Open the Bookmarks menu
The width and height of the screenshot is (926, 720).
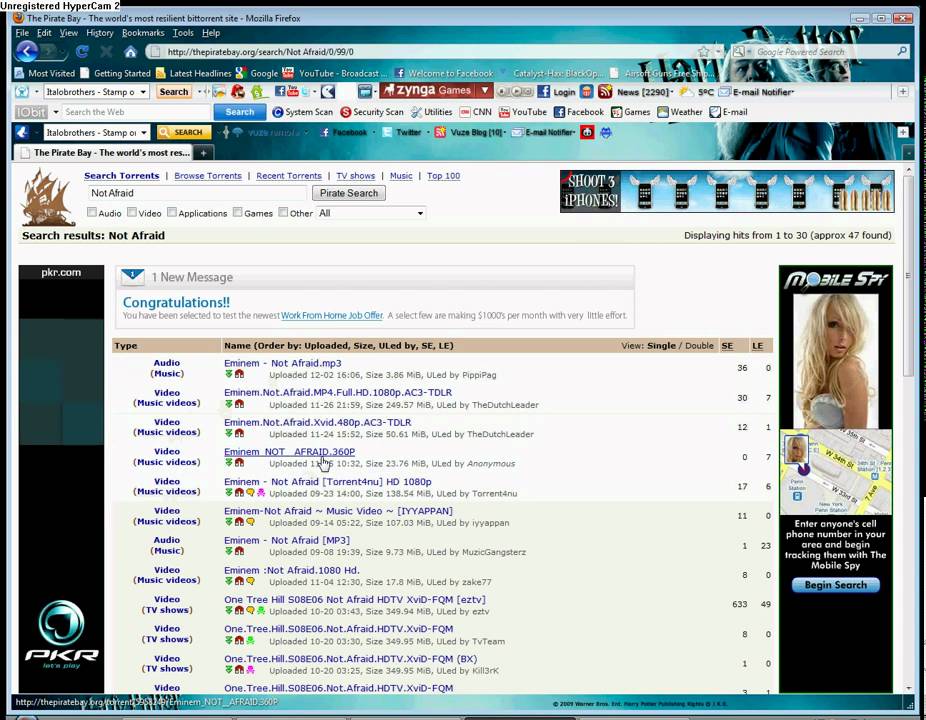coord(143,33)
